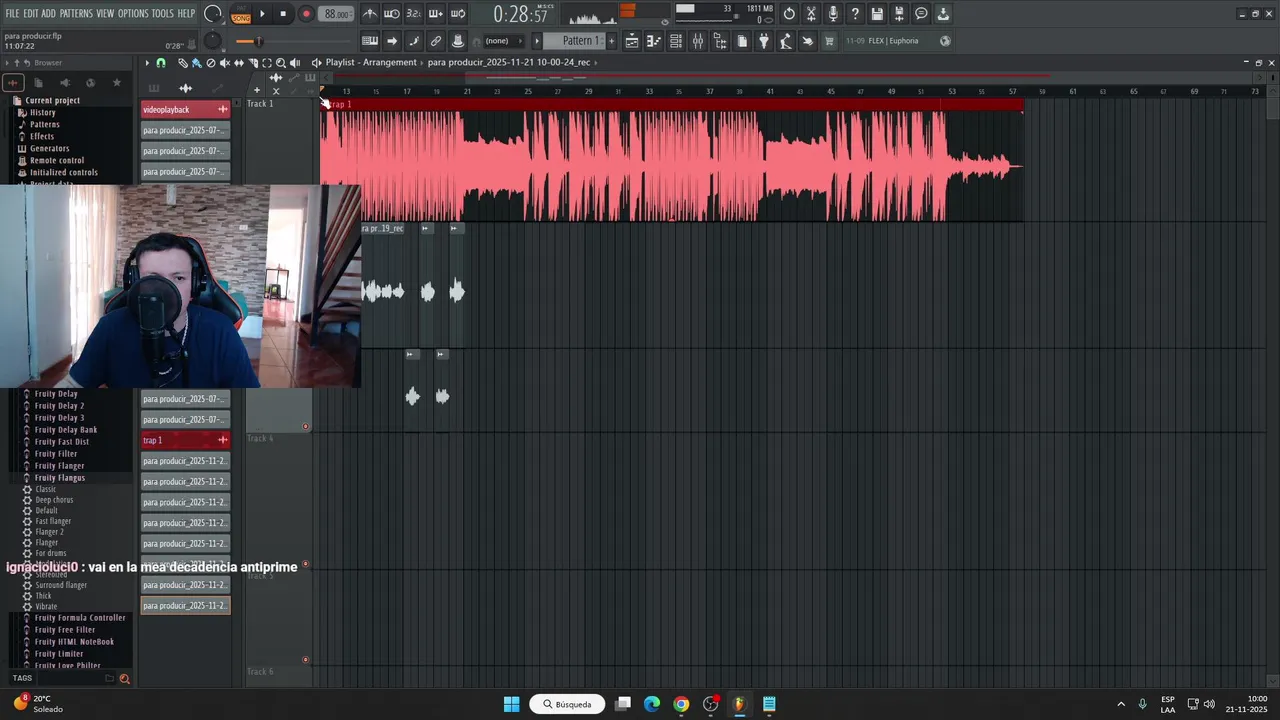This screenshot has width=1280, height=720.
Task: Click Windows Start button on taskbar
Action: [x=511, y=704]
